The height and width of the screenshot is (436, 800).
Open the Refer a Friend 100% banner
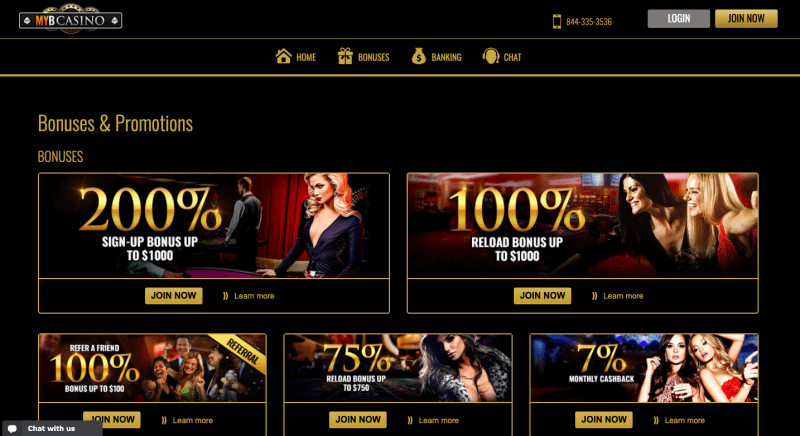tap(152, 368)
